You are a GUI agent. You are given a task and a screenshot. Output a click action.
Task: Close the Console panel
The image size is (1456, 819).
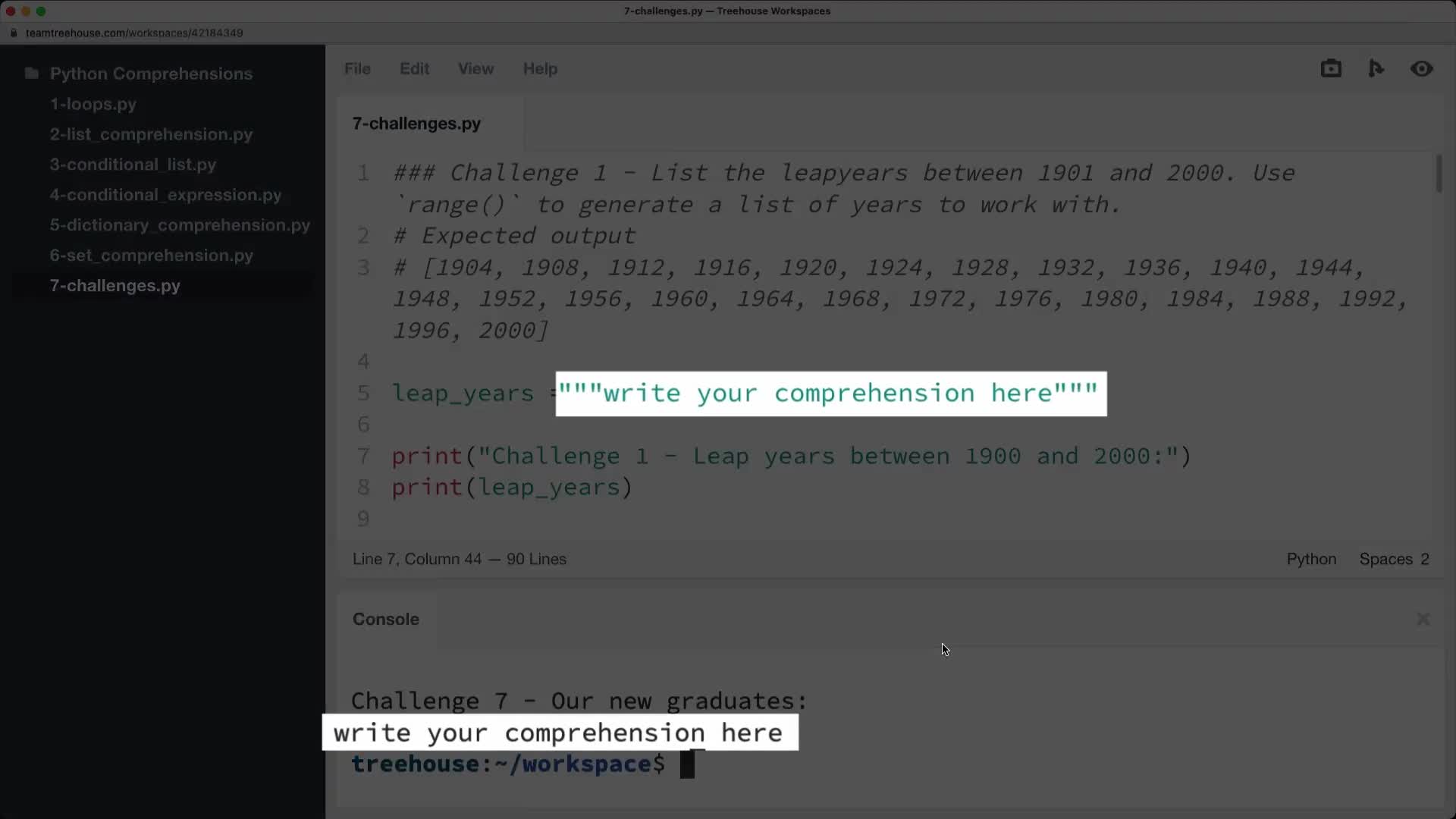[x=1423, y=619]
